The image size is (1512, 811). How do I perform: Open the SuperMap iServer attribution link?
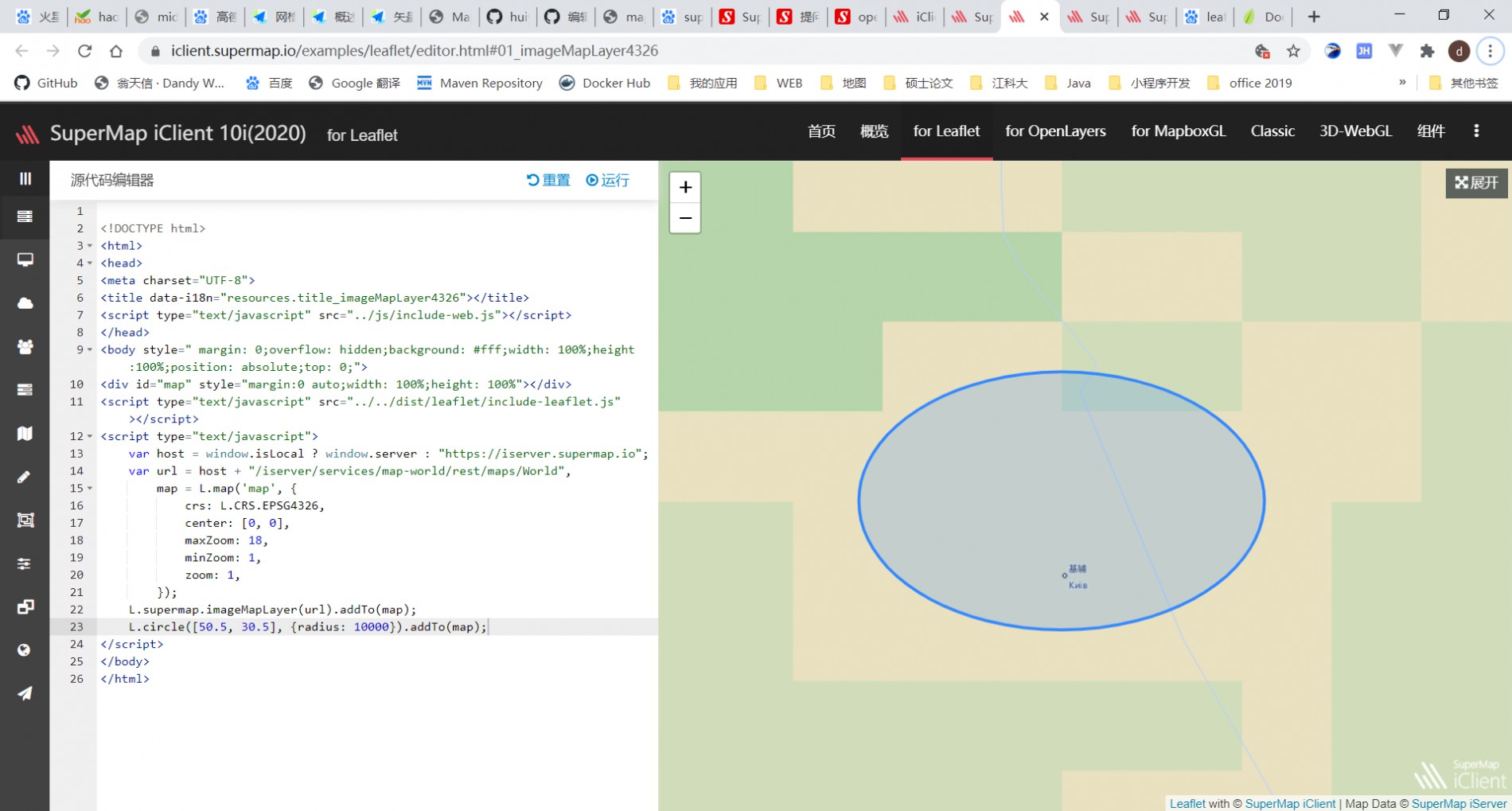tap(1459, 804)
